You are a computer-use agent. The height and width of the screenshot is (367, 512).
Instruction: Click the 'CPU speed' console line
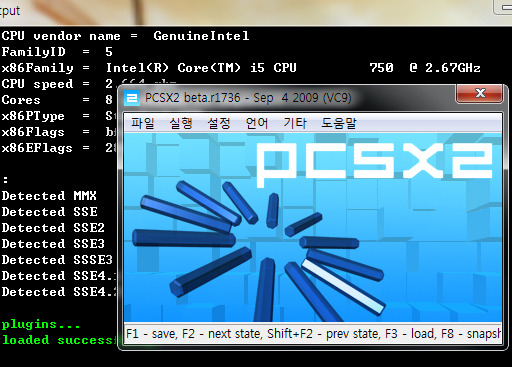58,84
